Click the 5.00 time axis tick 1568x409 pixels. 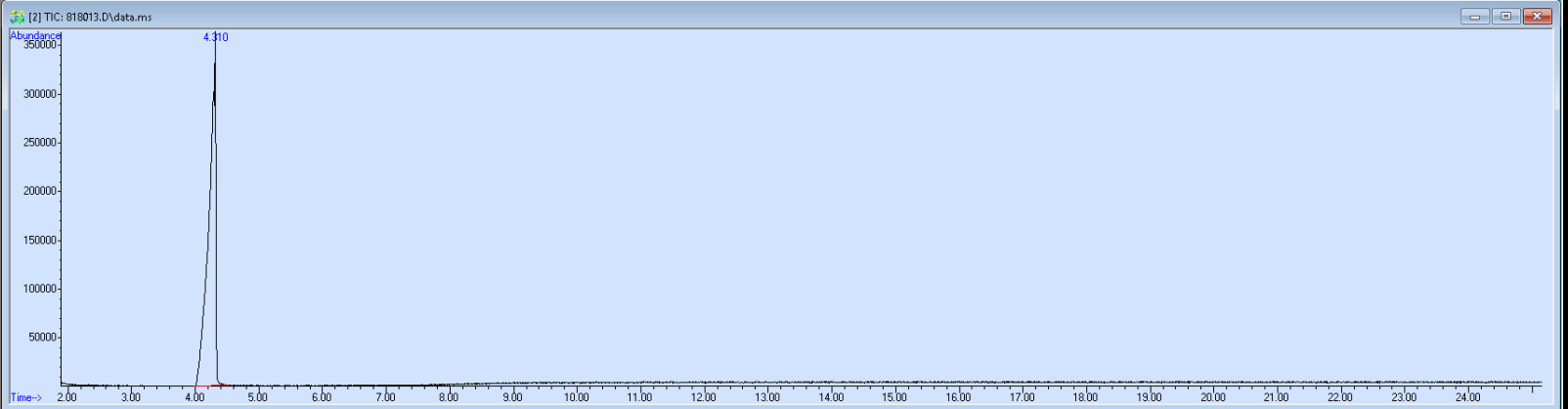tap(257, 397)
